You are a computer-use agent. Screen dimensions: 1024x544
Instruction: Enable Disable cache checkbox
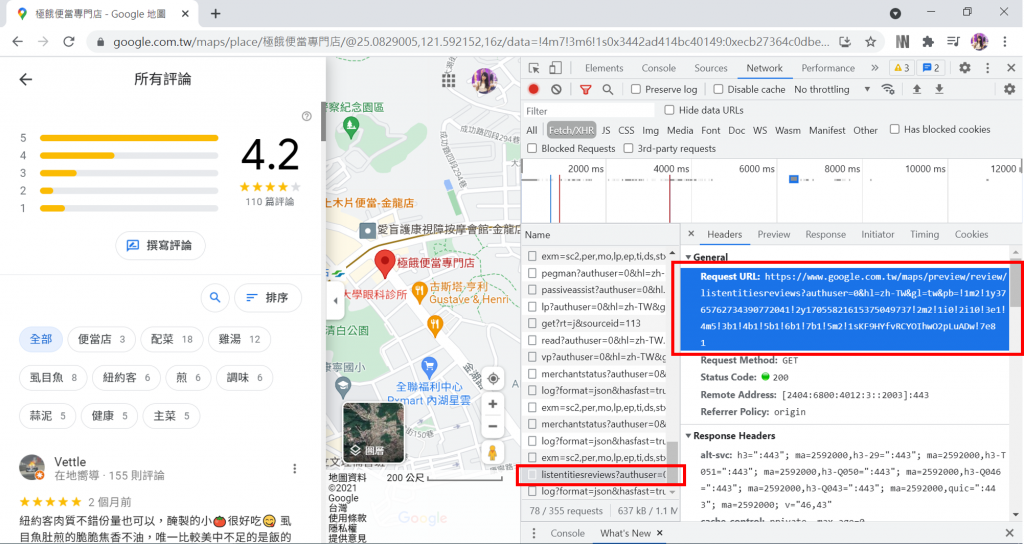click(x=718, y=89)
